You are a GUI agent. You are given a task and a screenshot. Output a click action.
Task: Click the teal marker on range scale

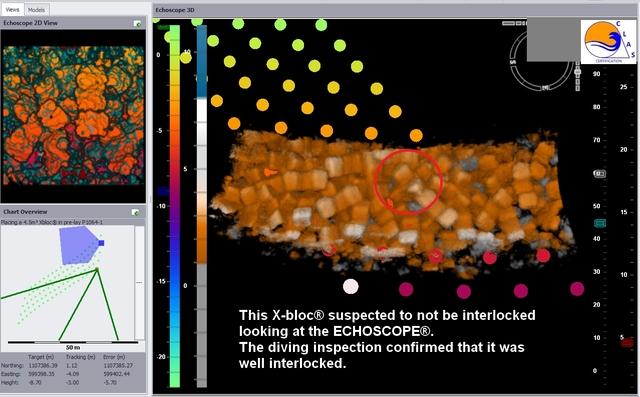pos(600,223)
